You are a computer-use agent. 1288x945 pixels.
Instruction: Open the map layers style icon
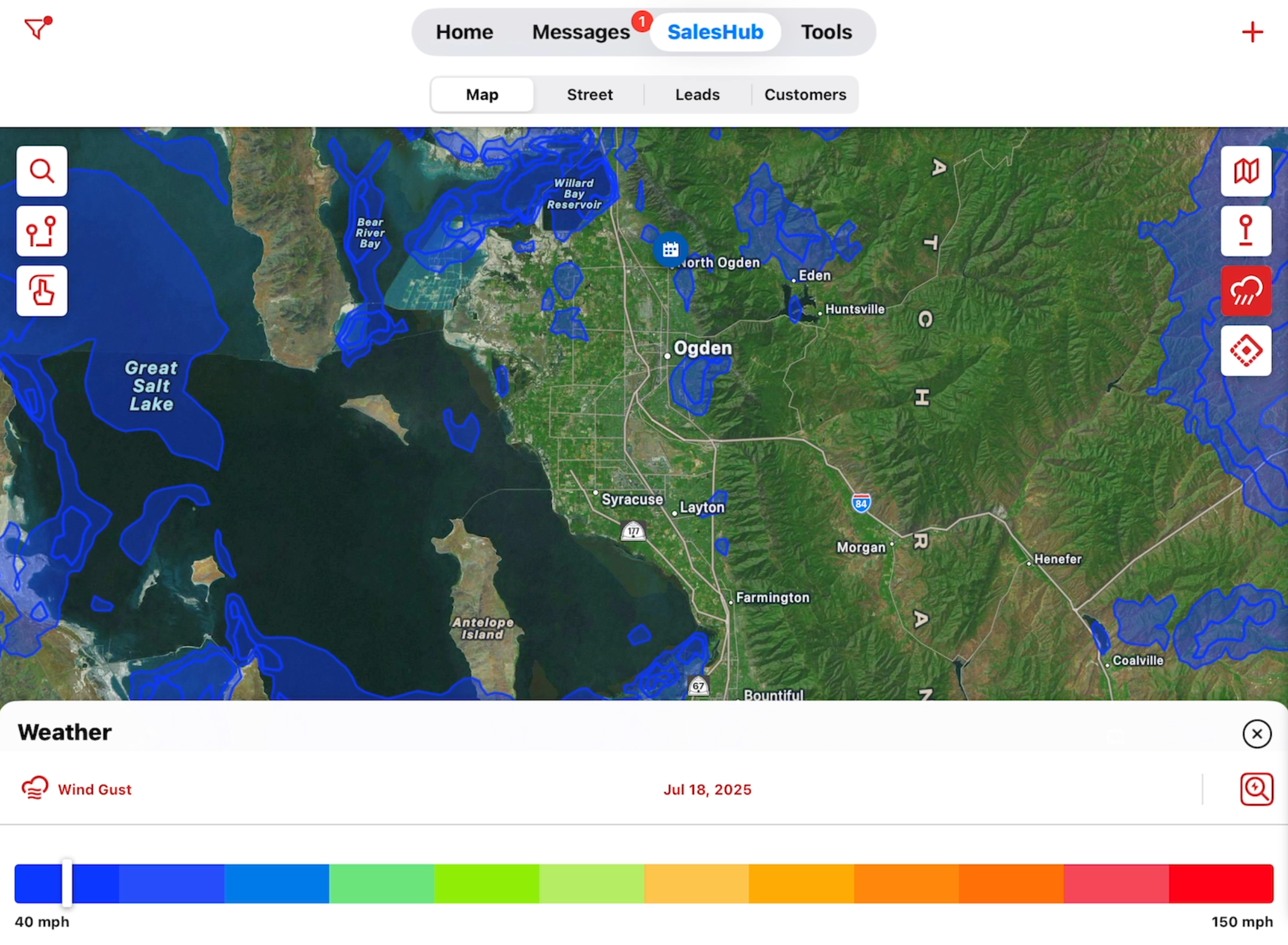[1246, 171]
